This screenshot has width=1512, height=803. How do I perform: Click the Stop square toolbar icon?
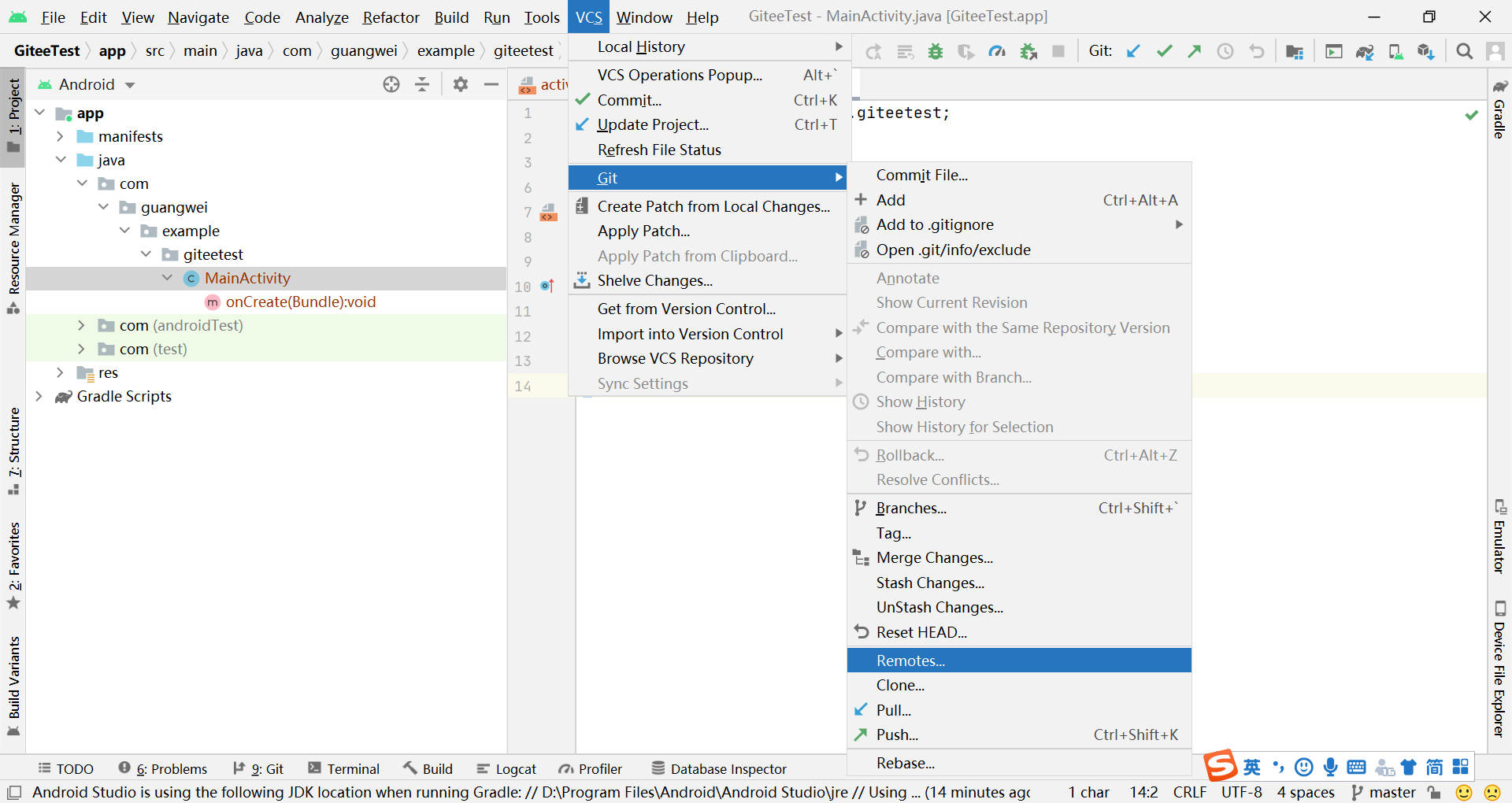pos(1058,51)
